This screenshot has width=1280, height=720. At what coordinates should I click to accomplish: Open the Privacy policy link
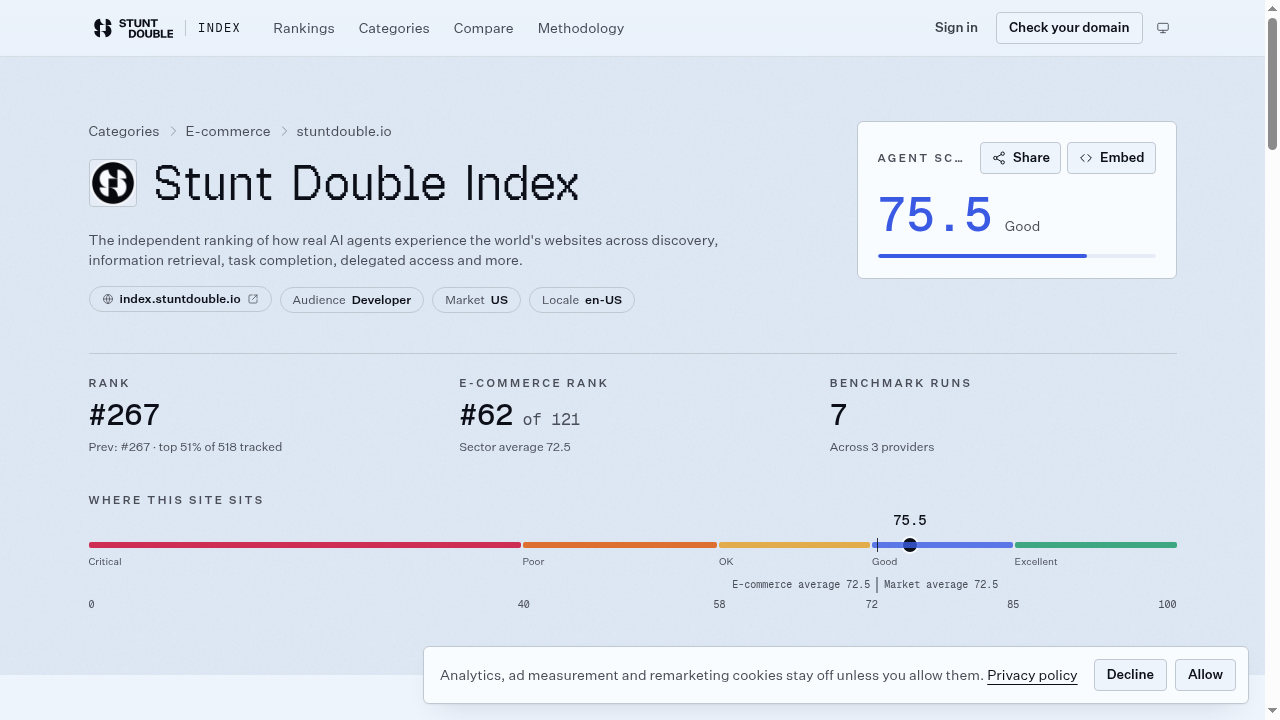click(1032, 676)
